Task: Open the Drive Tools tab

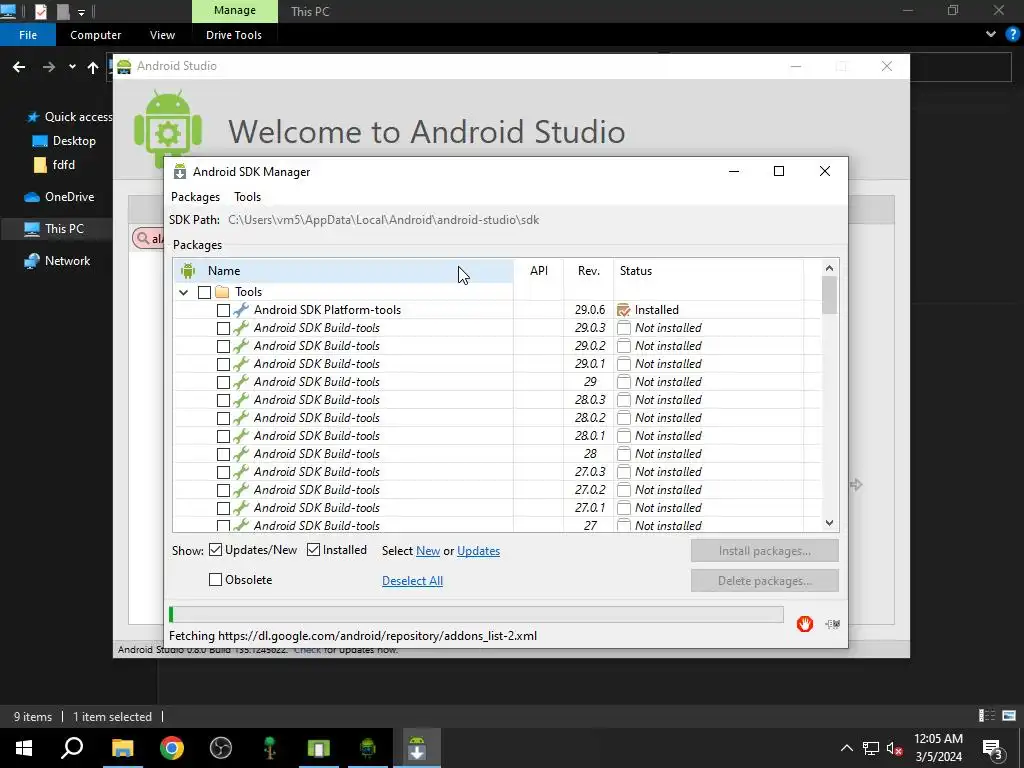Action: (234, 35)
